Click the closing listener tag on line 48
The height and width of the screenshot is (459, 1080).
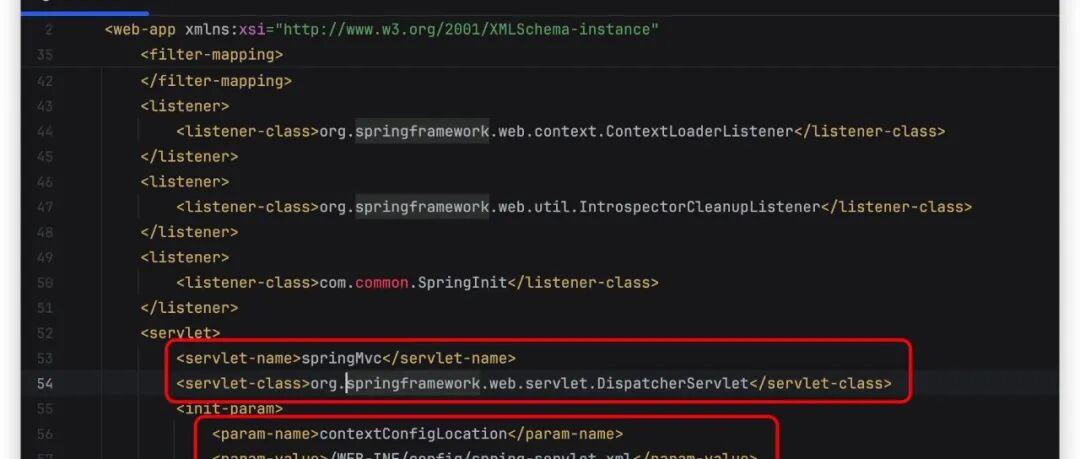(x=189, y=232)
